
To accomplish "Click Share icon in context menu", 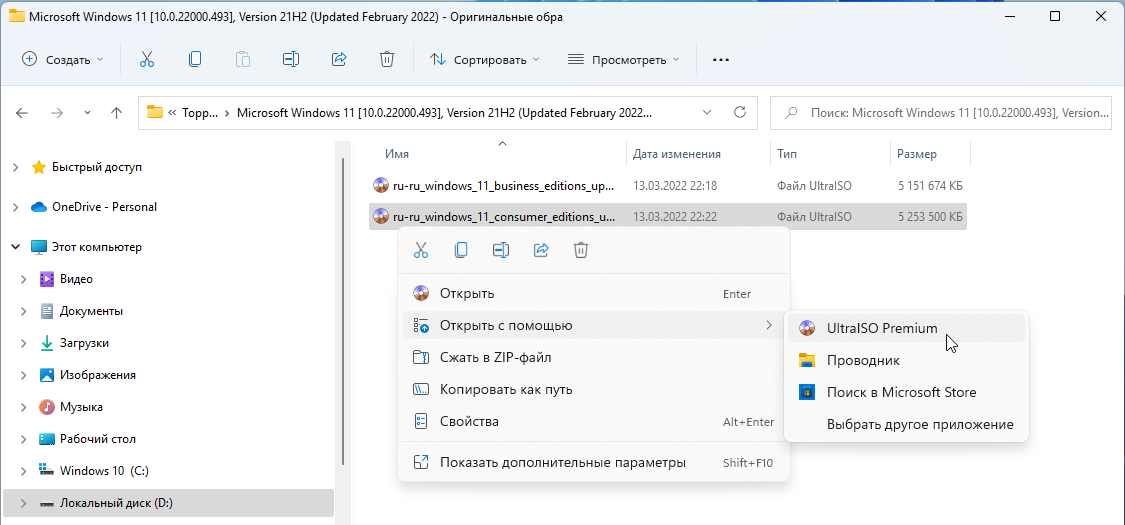I will 541,250.
